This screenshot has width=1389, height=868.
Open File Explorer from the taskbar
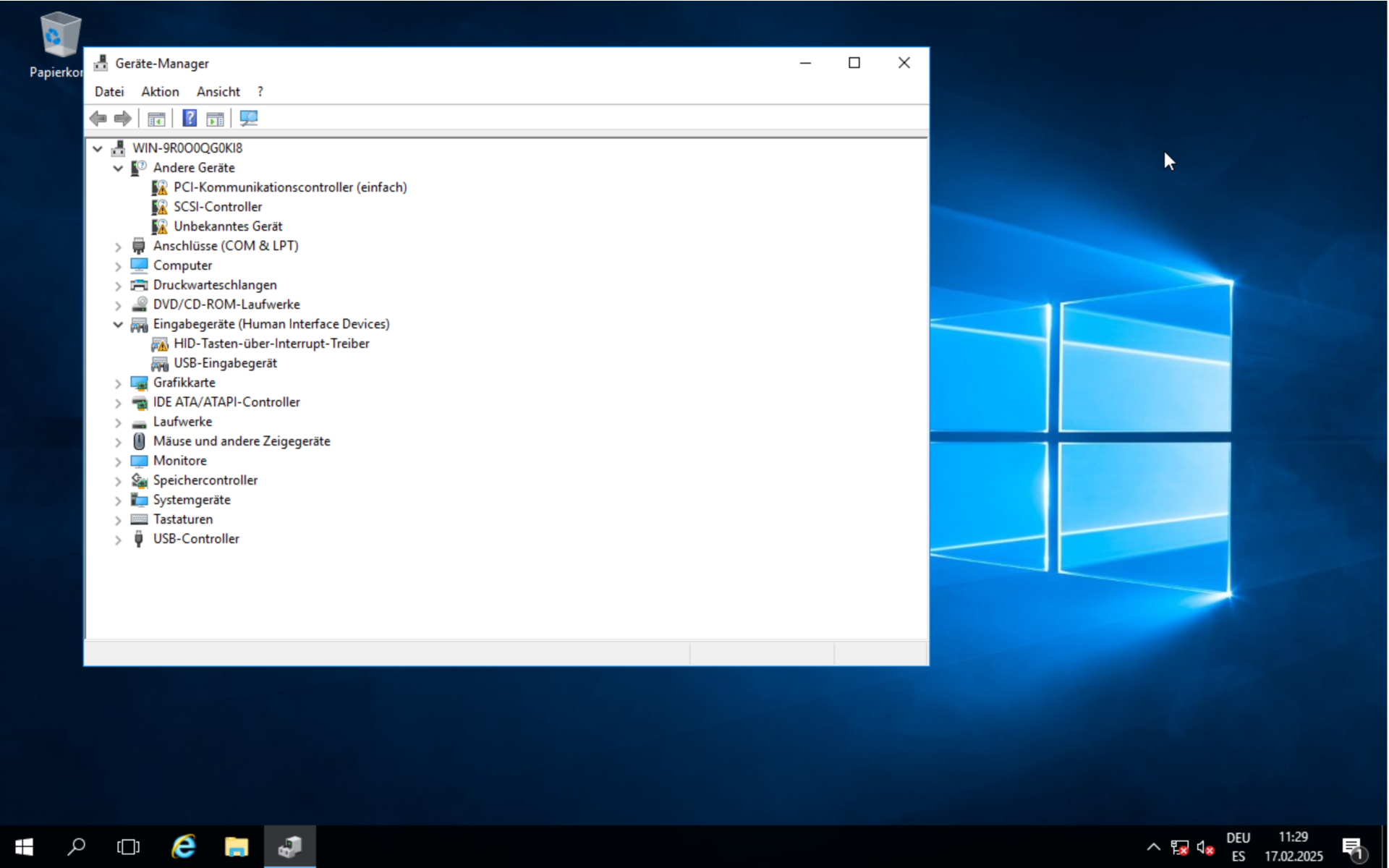pos(237,846)
